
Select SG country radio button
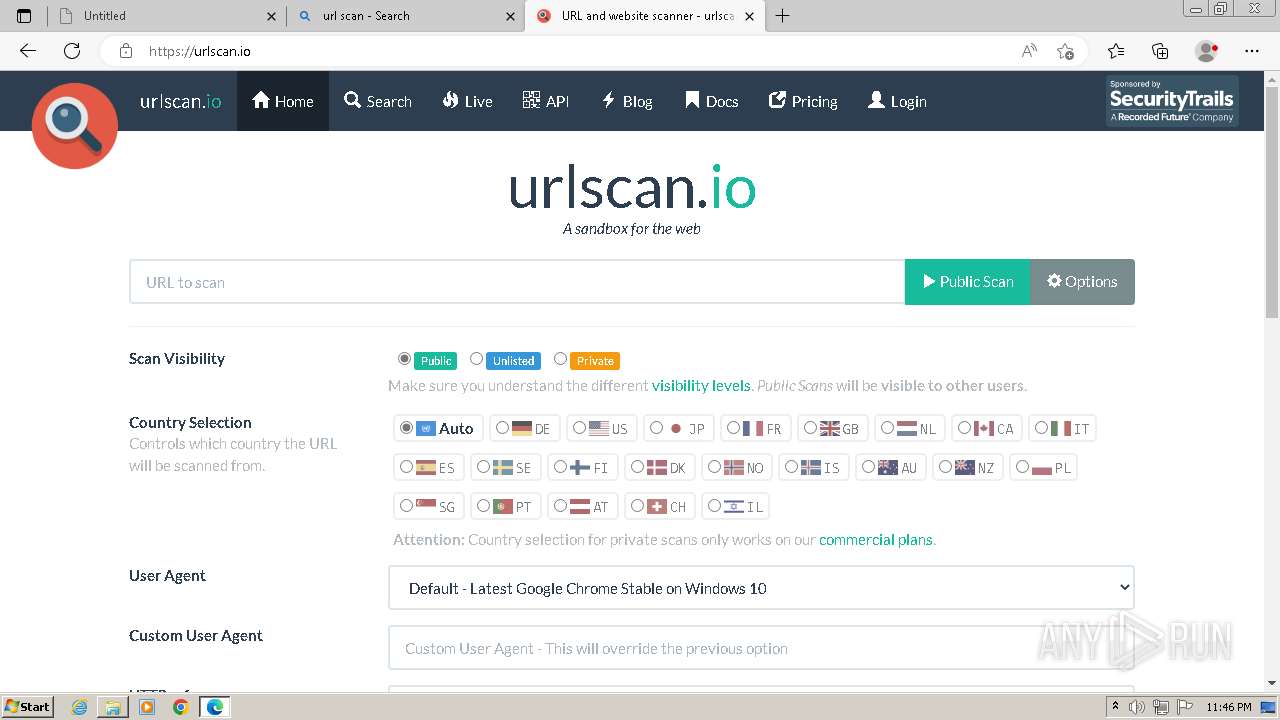[406, 506]
